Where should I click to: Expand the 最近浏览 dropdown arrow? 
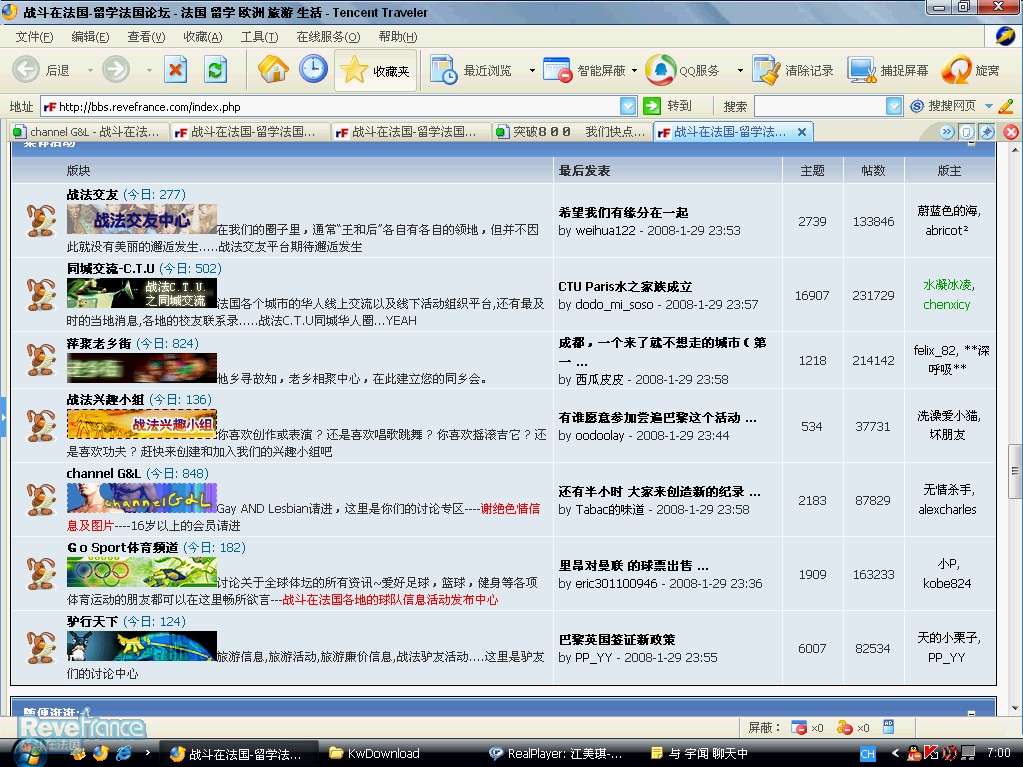(532, 70)
